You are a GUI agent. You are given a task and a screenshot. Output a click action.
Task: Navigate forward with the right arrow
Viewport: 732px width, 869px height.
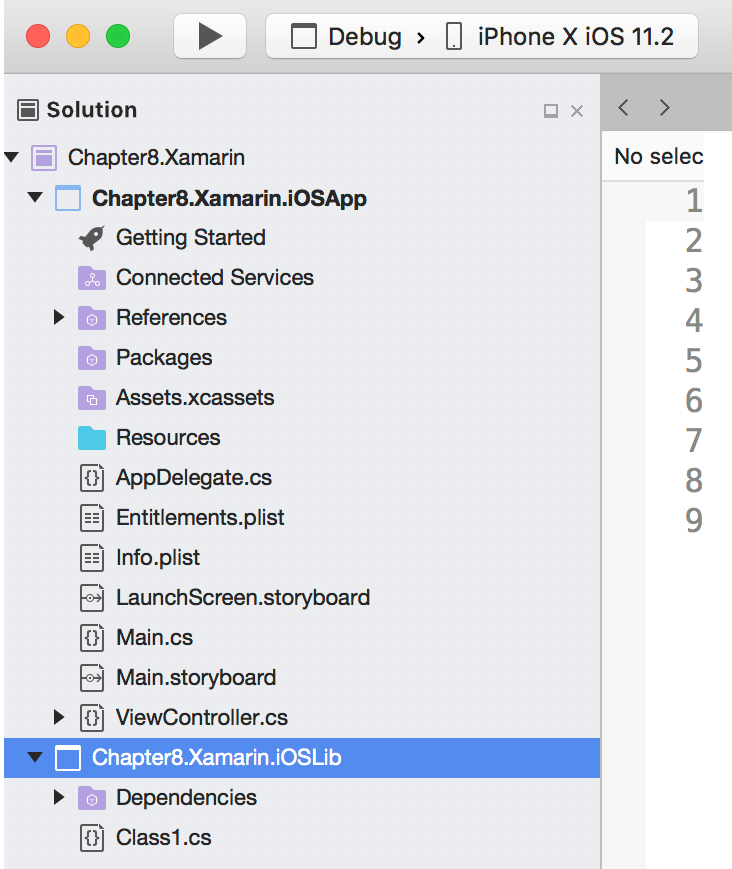(664, 107)
